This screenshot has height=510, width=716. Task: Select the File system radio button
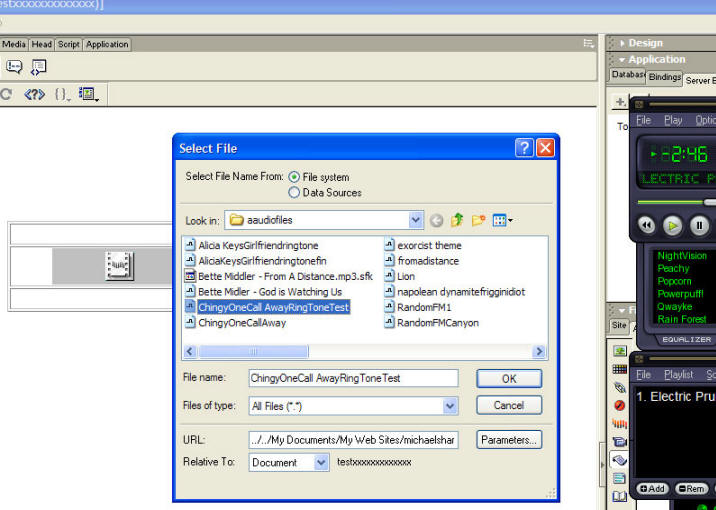[x=294, y=177]
